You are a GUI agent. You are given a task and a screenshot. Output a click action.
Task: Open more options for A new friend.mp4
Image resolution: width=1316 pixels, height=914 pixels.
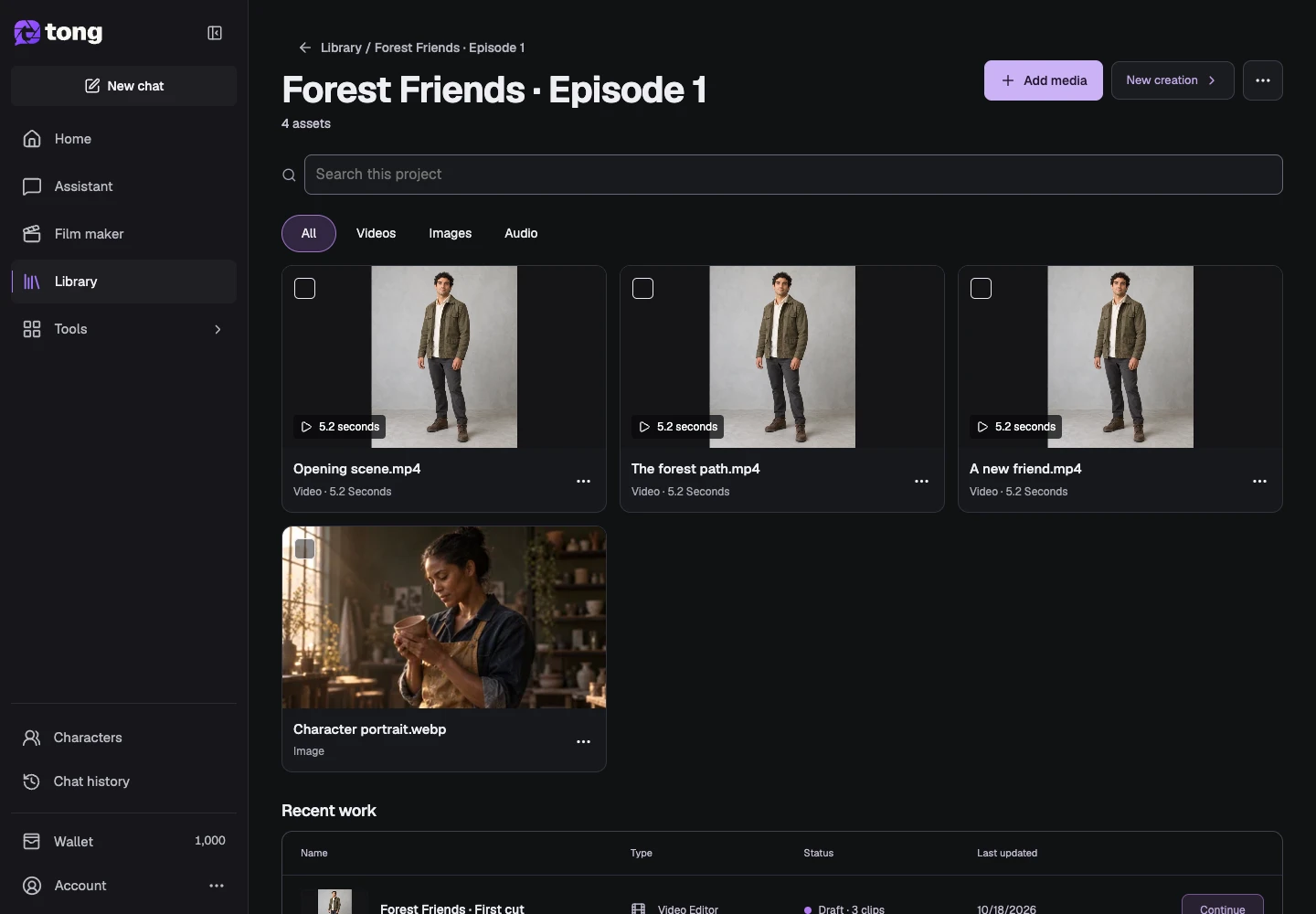coord(1259,482)
